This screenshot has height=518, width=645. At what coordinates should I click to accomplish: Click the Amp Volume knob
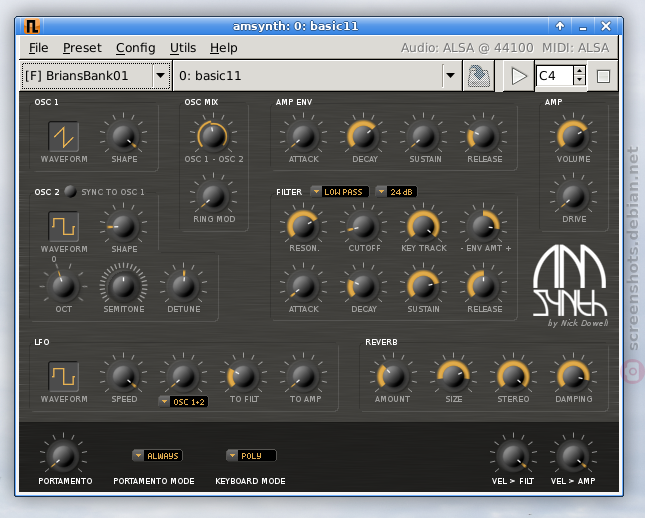[x=573, y=136]
